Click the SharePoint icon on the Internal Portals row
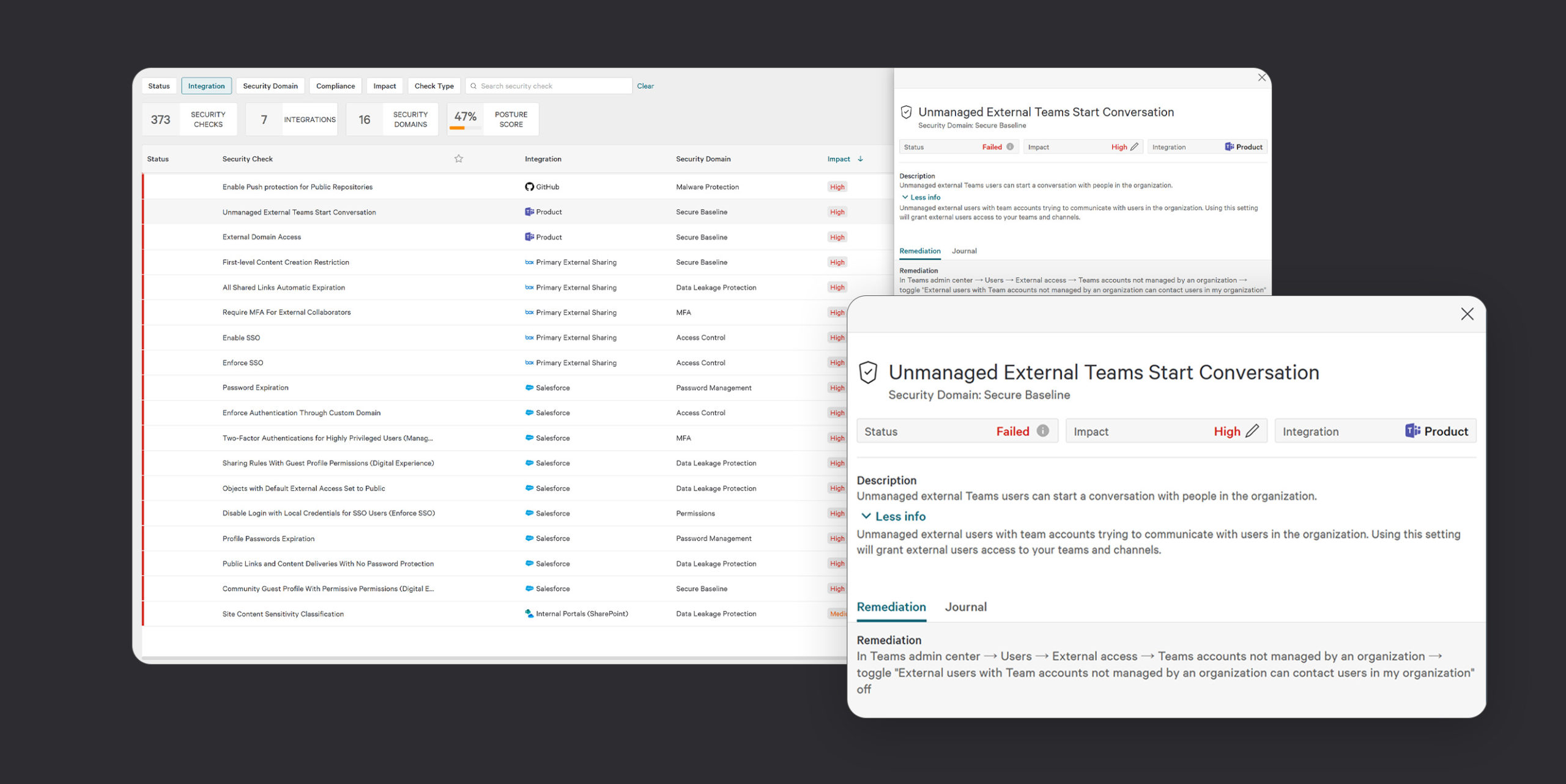Screen dimensions: 1566x784 click(529, 614)
